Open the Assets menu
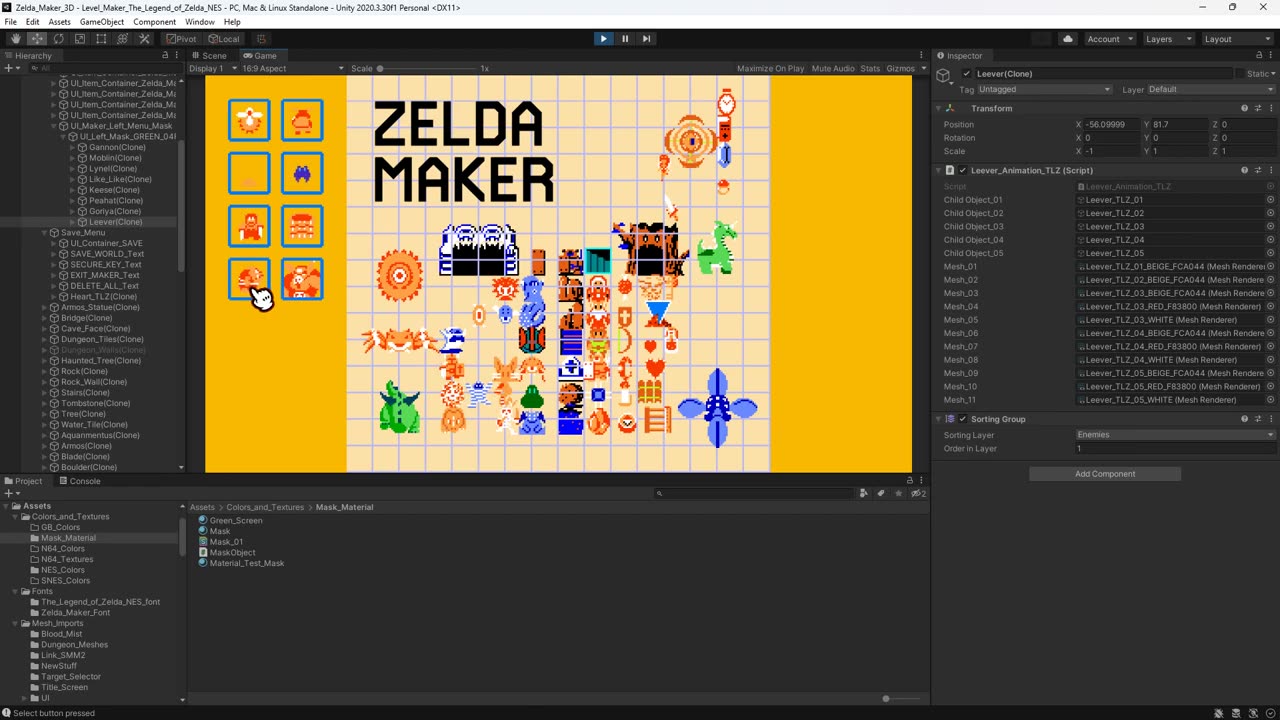This screenshot has width=1280, height=720. [x=60, y=22]
